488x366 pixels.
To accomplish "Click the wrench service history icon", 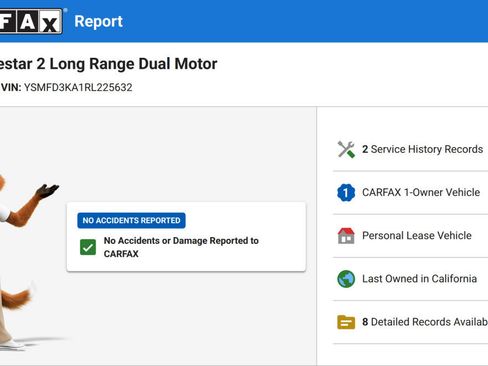I will tap(346, 149).
